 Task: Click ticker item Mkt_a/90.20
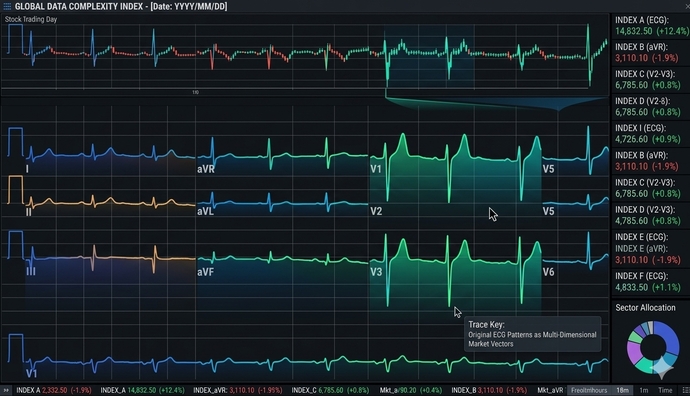click(x=411, y=390)
